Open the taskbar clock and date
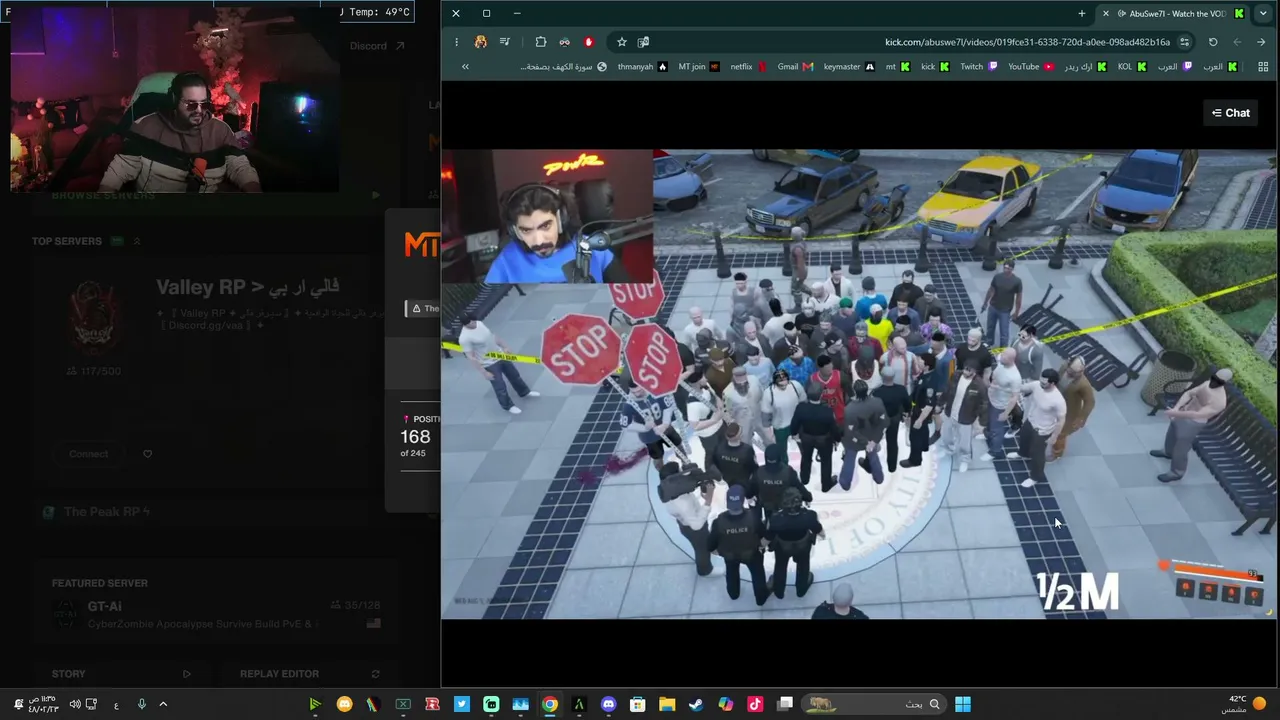Image resolution: width=1280 pixels, height=720 pixels. (41, 704)
